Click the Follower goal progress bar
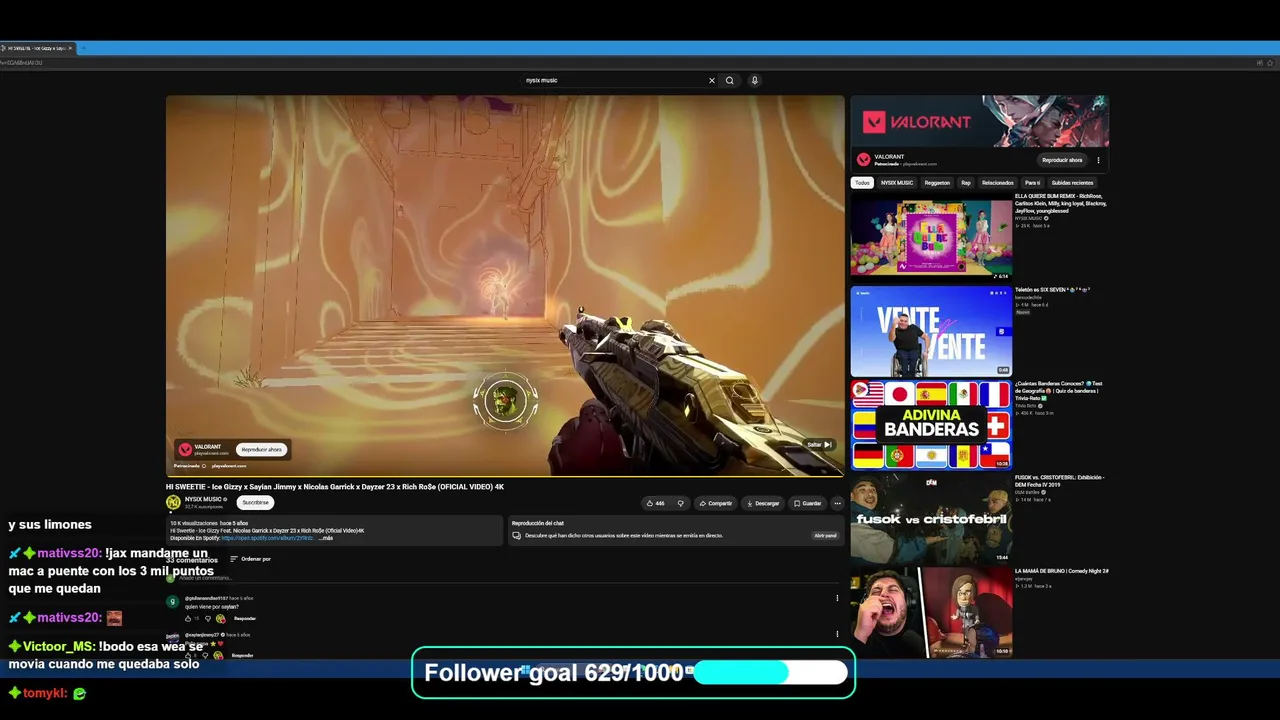This screenshot has height=720, width=1280. tap(770, 672)
